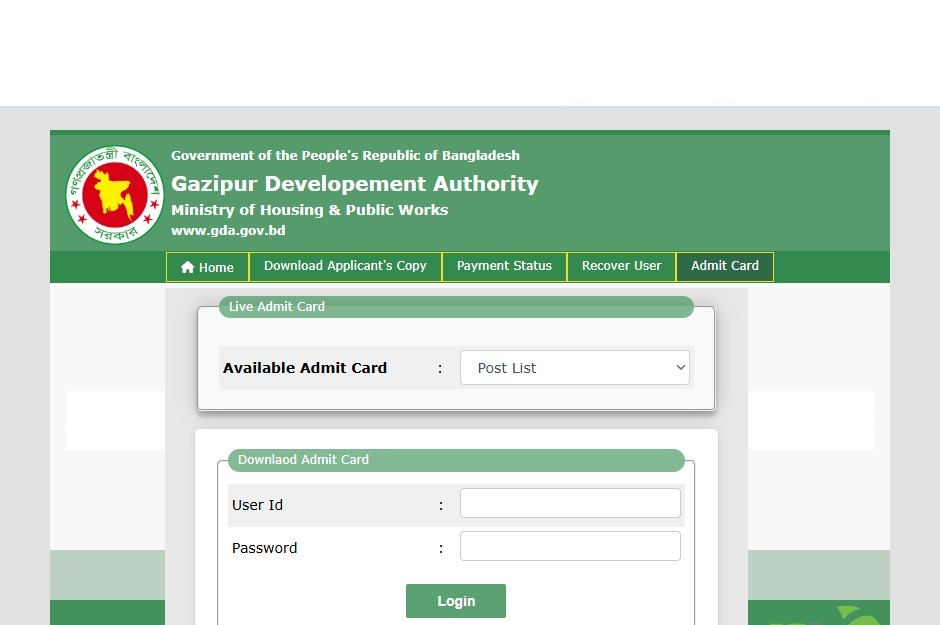Select the Admit Card menu item
The width and height of the screenshot is (940, 625).
[x=724, y=266]
